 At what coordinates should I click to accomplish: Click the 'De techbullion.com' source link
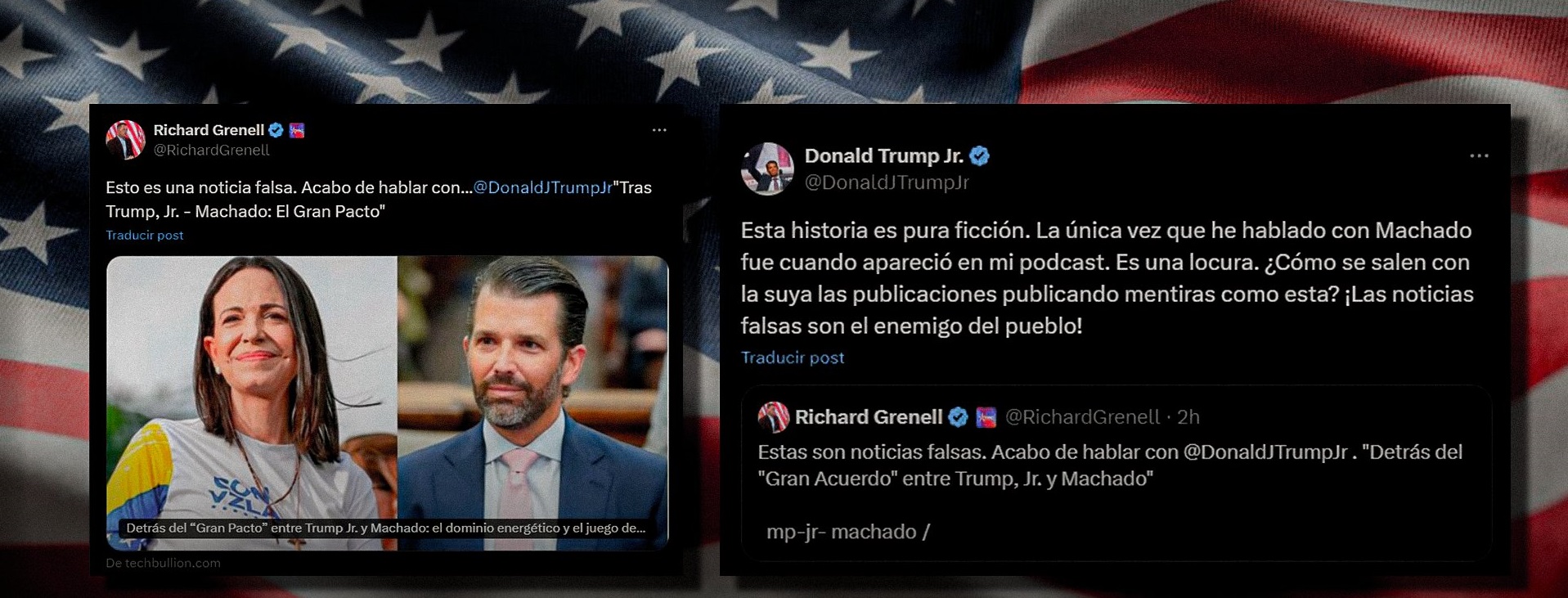pyautogui.click(x=163, y=563)
